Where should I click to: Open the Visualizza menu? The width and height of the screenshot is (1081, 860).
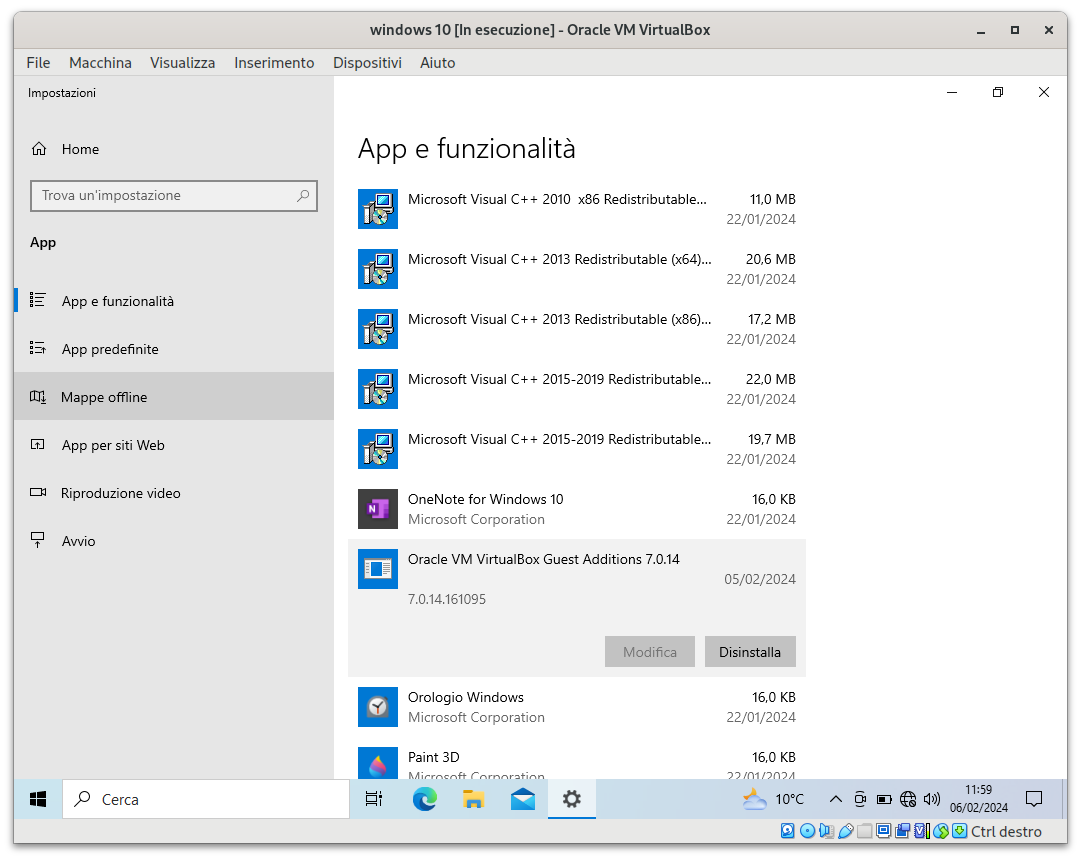183,63
